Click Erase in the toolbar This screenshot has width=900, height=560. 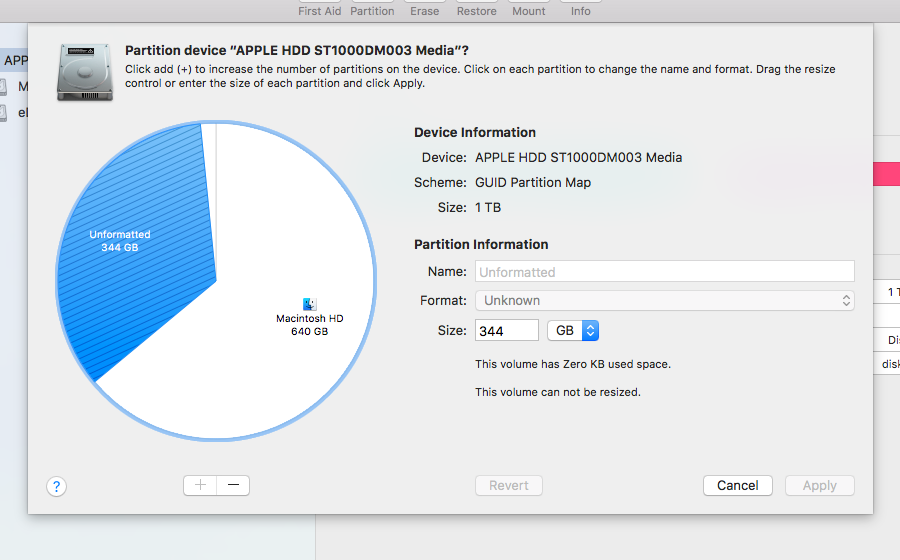(424, 11)
